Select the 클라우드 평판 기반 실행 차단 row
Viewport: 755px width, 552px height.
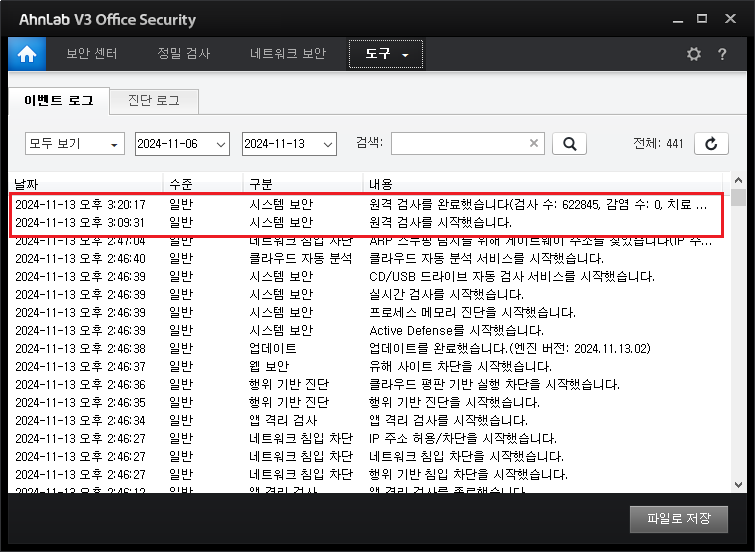tap(366, 384)
